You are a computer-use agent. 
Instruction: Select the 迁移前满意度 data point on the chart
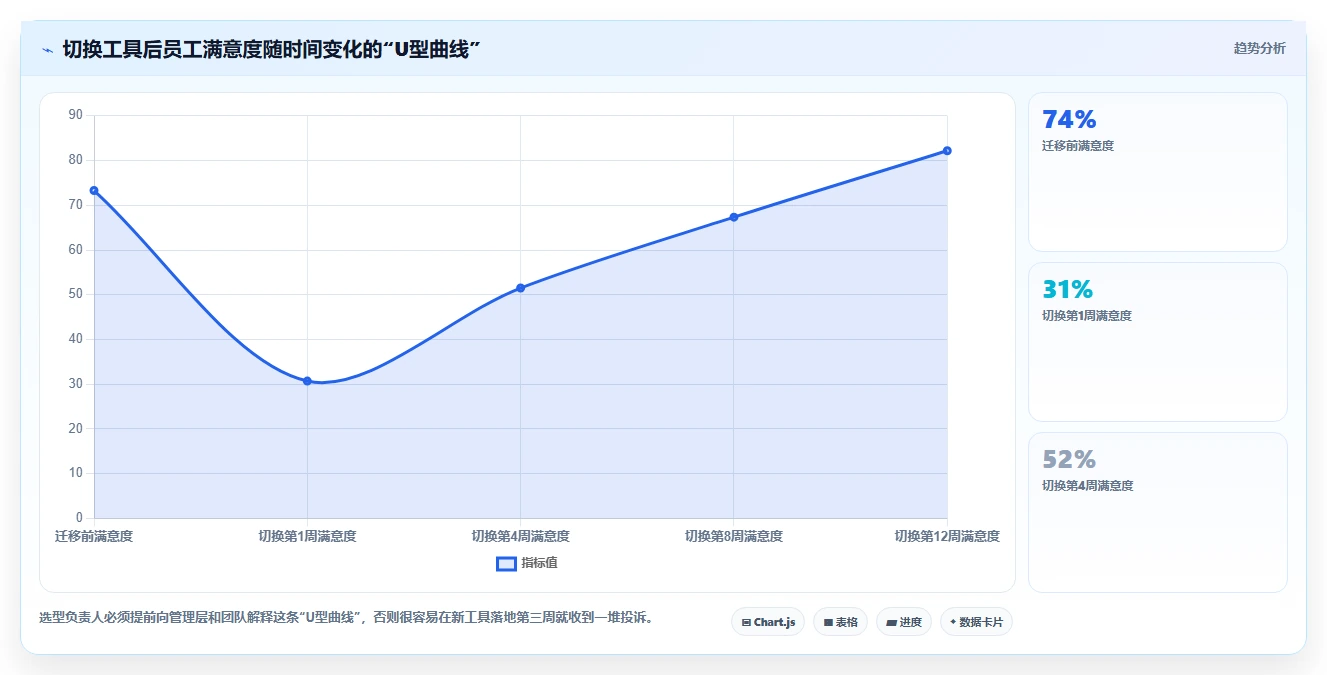tap(94, 190)
